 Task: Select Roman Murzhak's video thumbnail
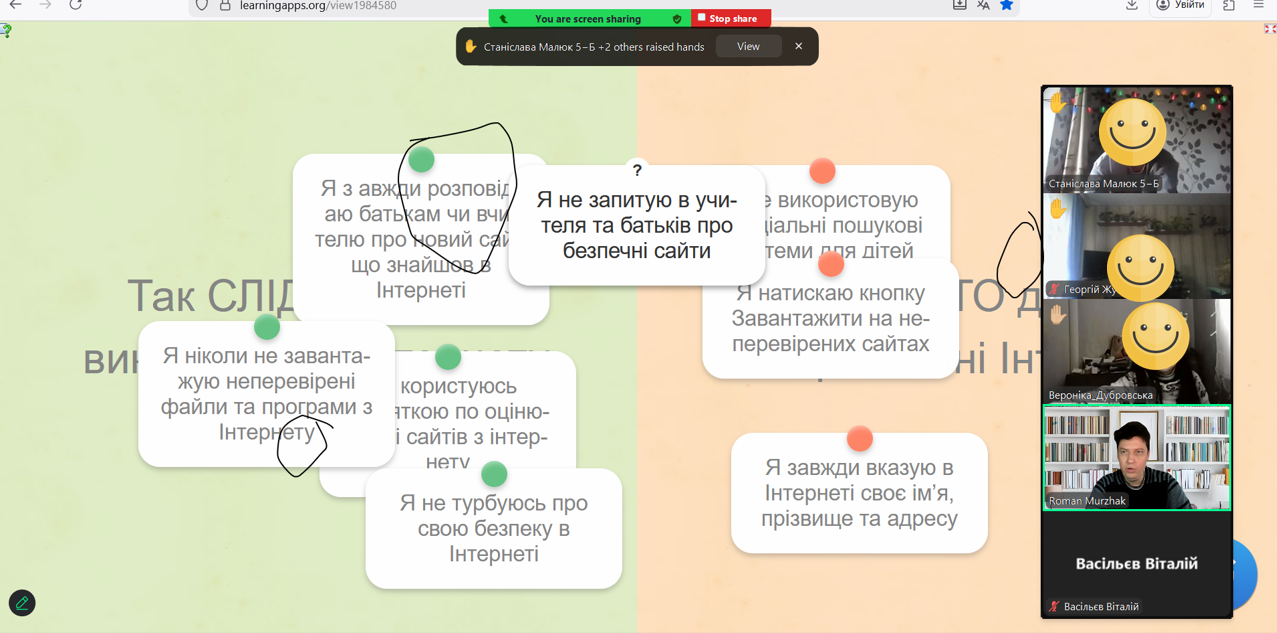click(1136, 457)
